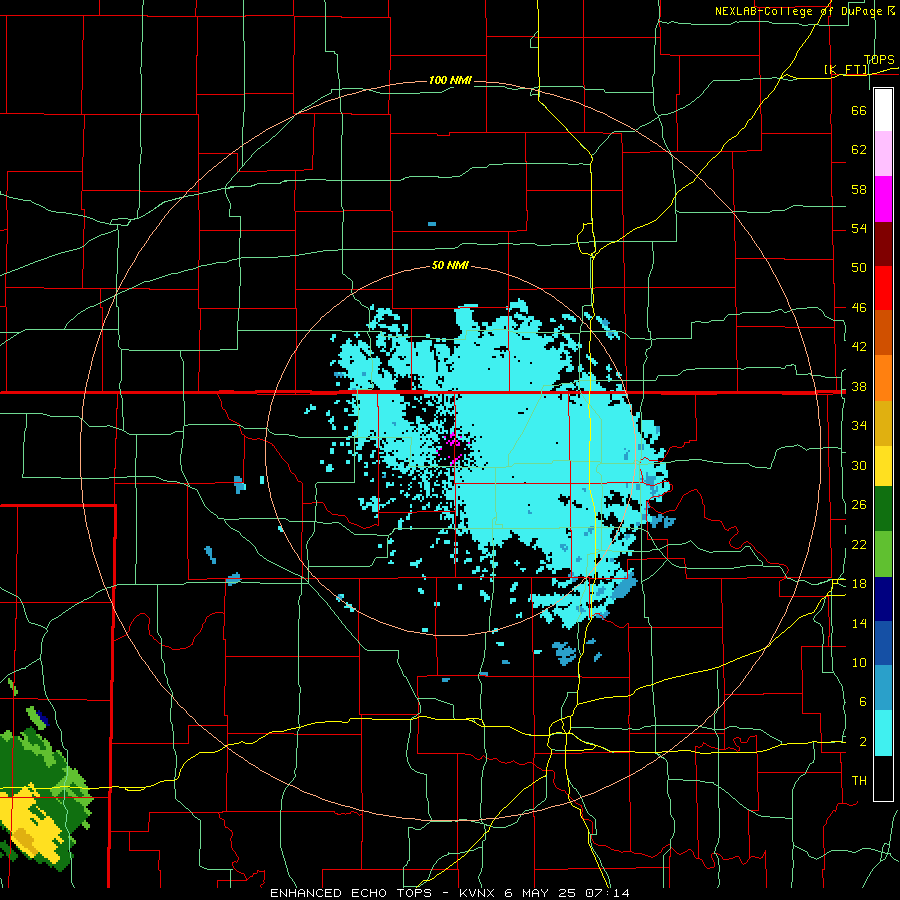Click the '46' legend value
Image resolution: width=900 pixels, height=900 pixels.
tap(859, 307)
